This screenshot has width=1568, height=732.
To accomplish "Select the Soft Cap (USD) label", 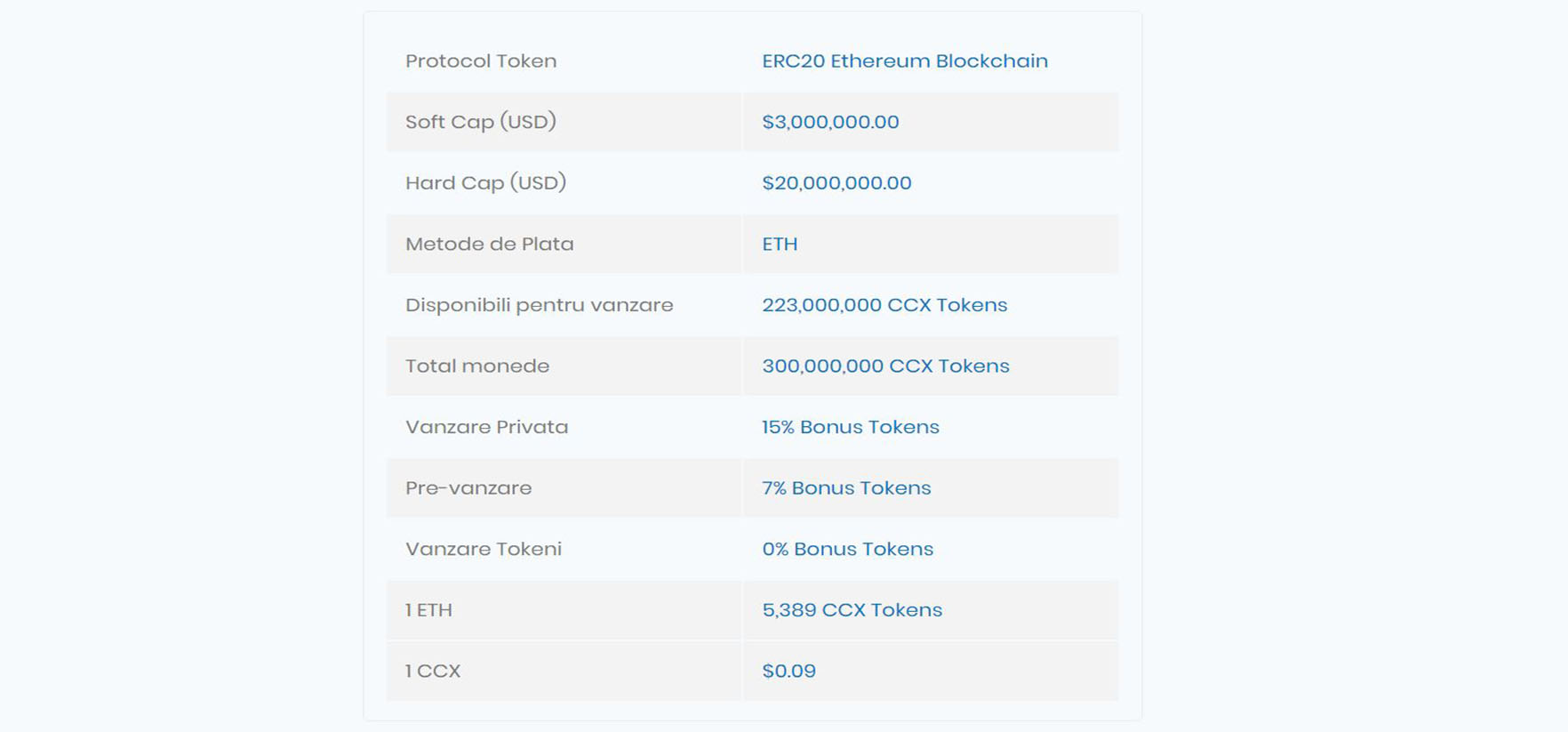I will [481, 122].
